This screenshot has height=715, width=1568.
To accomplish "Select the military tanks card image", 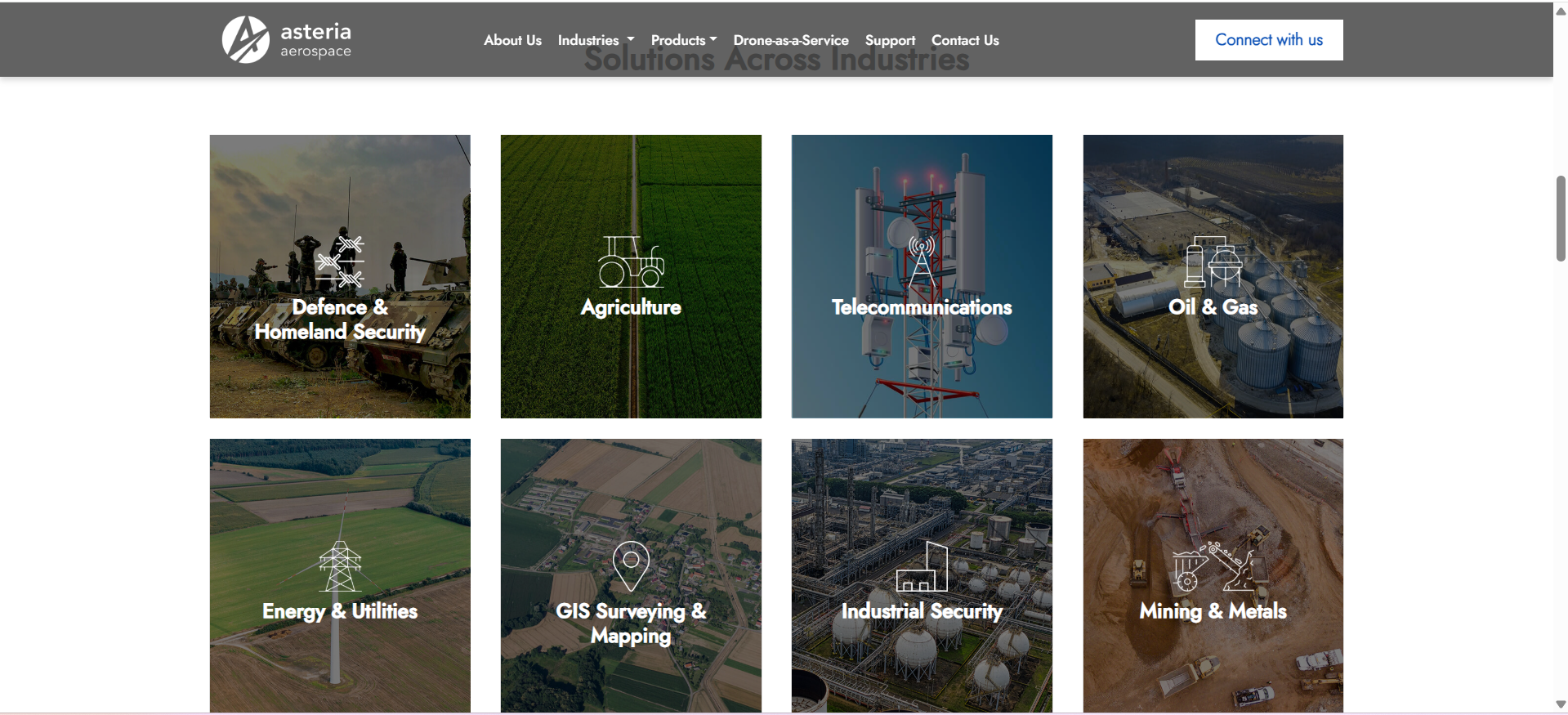I will point(340,276).
